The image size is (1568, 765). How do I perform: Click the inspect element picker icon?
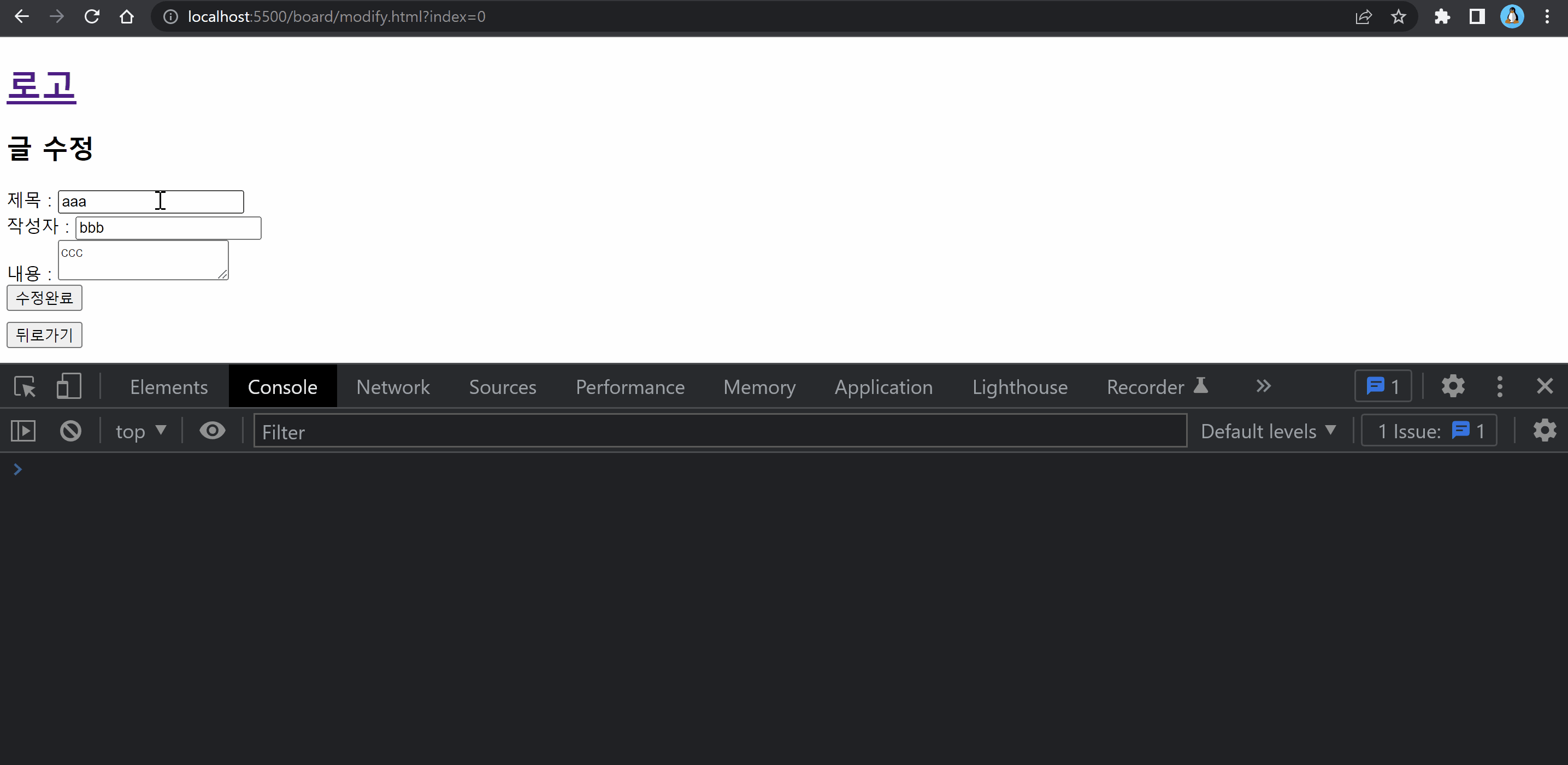25,387
